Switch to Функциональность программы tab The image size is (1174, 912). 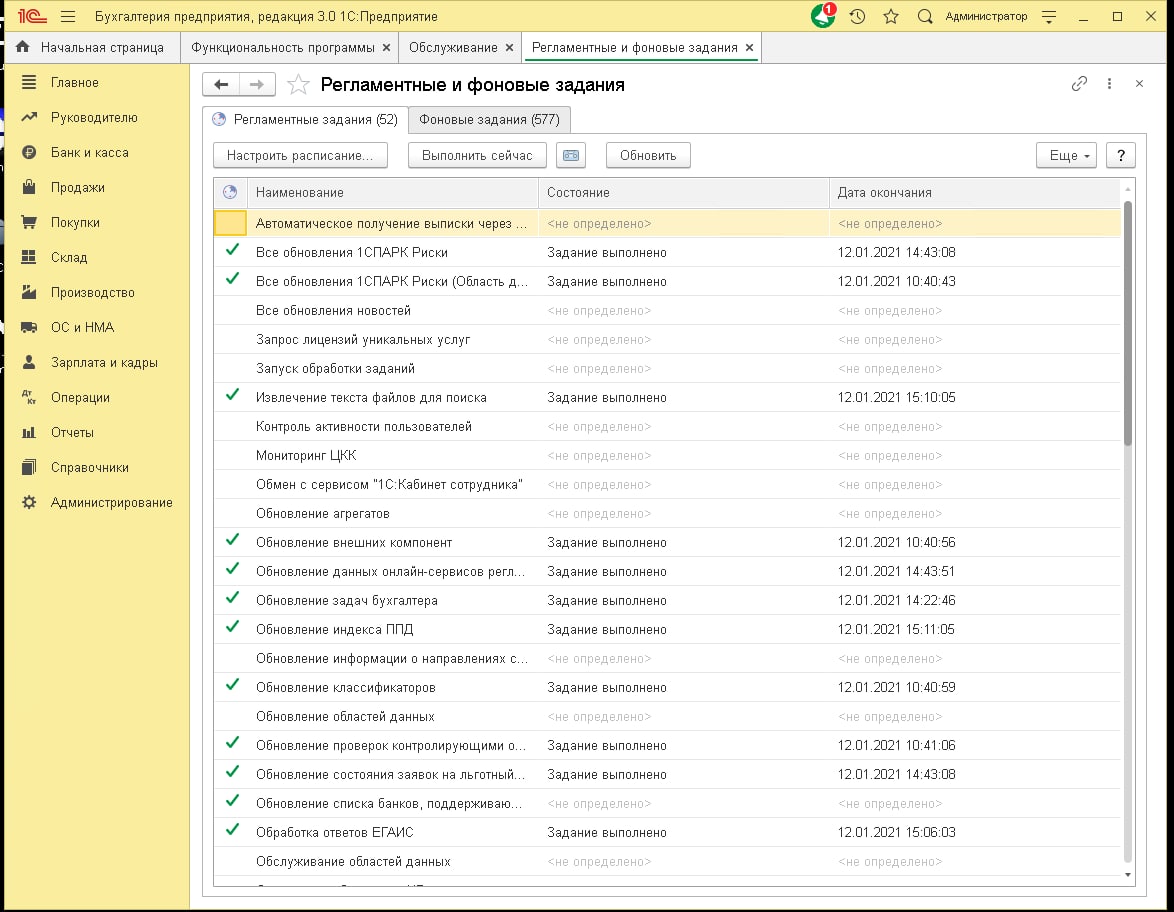coord(282,47)
